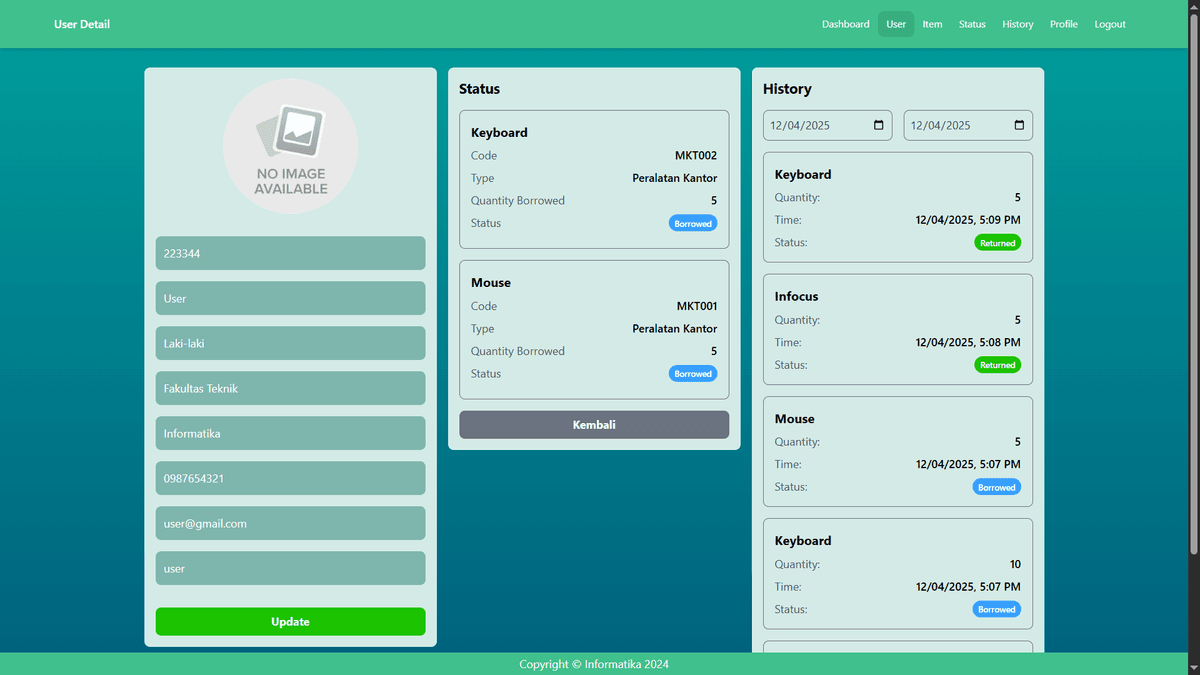The height and width of the screenshot is (675, 1200).
Task: Open the History nav link
Action: [1018, 24]
